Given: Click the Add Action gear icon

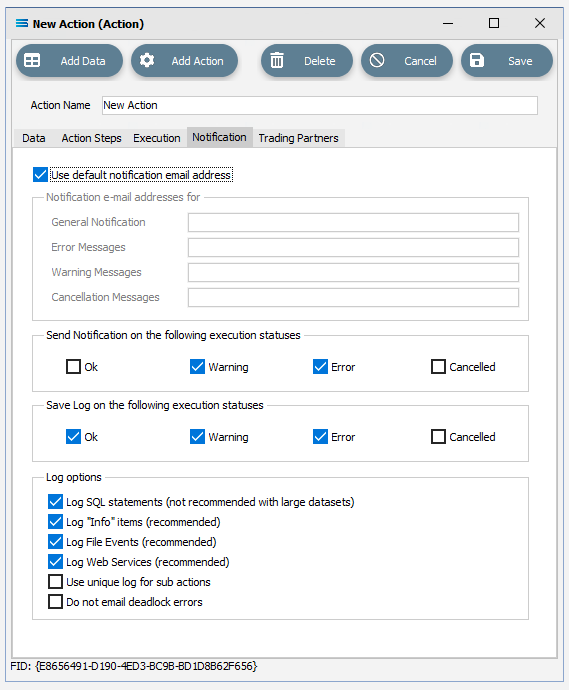Looking at the screenshot, I should (x=147, y=60).
